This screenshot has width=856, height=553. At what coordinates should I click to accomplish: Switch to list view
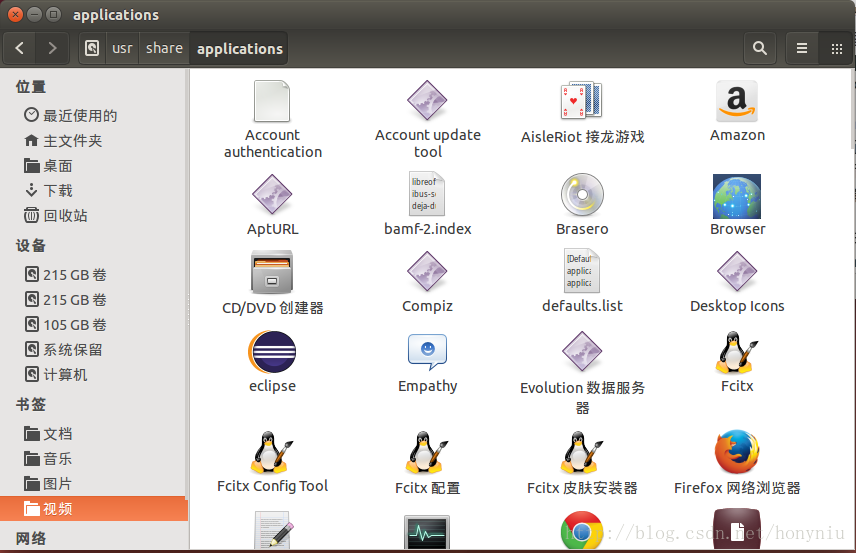(x=802, y=48)
